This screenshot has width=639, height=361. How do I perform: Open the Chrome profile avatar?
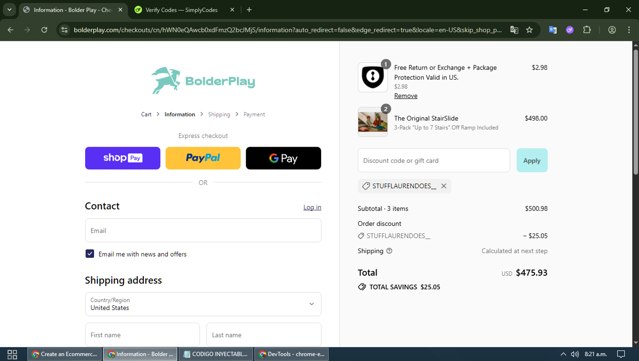pos(612,30)
